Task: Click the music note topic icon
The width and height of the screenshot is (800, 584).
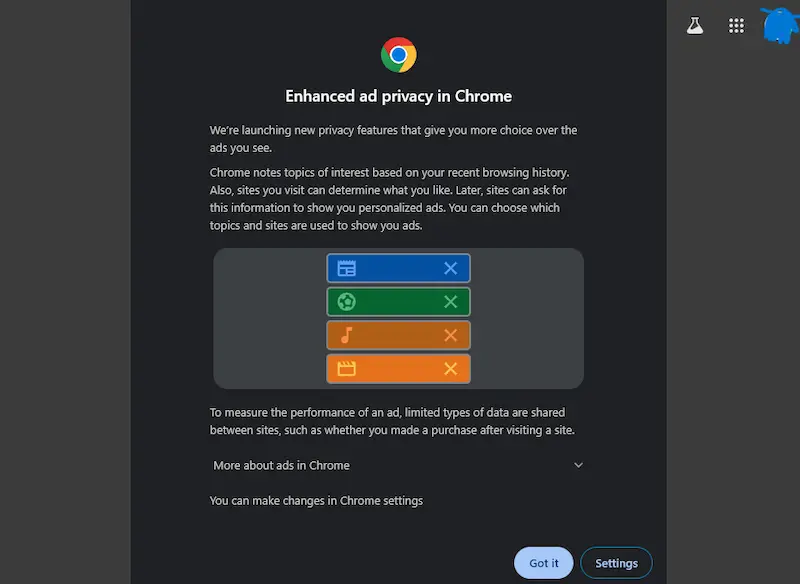Action: [347, 335]
